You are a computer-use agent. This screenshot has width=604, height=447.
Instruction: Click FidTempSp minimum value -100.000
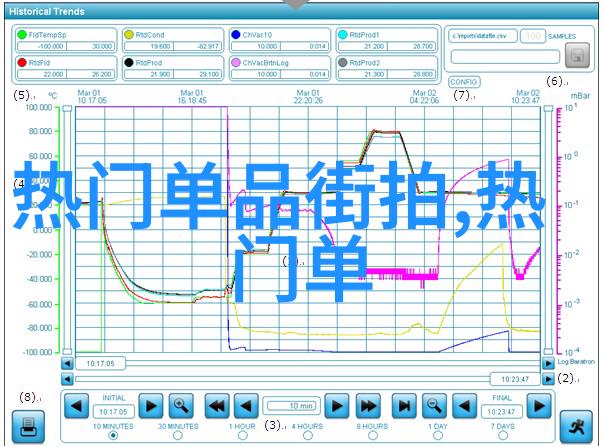(x=42, y=46)
